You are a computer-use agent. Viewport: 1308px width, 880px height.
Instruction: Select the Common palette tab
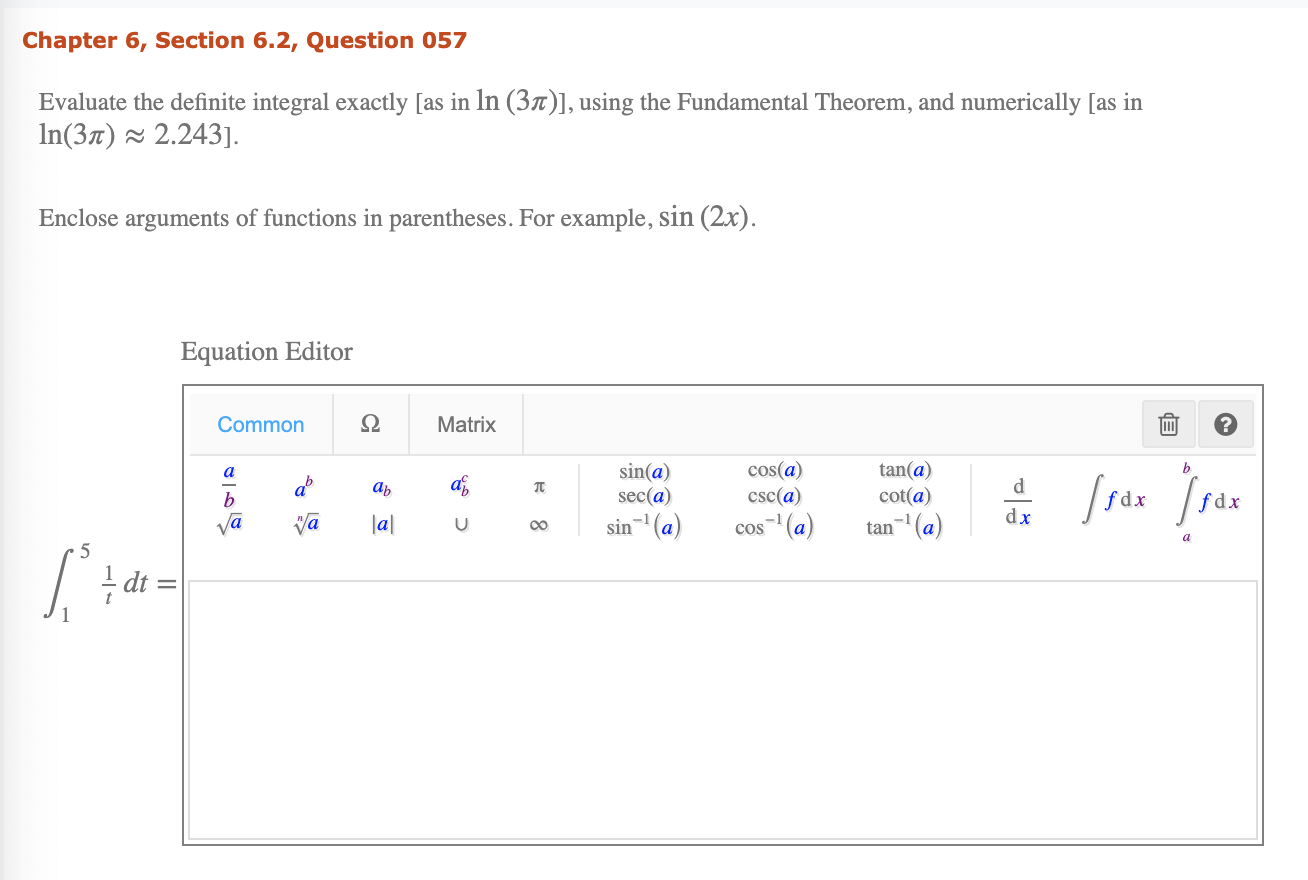pos(260,424)
